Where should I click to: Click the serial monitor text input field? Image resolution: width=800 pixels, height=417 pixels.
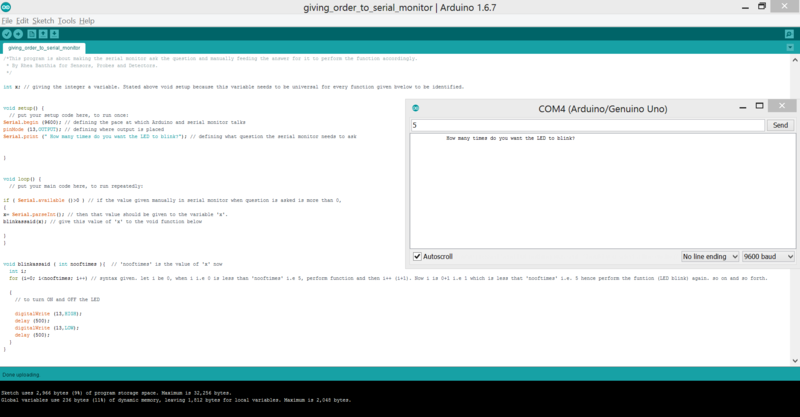pyautogui.click(x=586, y=125)
